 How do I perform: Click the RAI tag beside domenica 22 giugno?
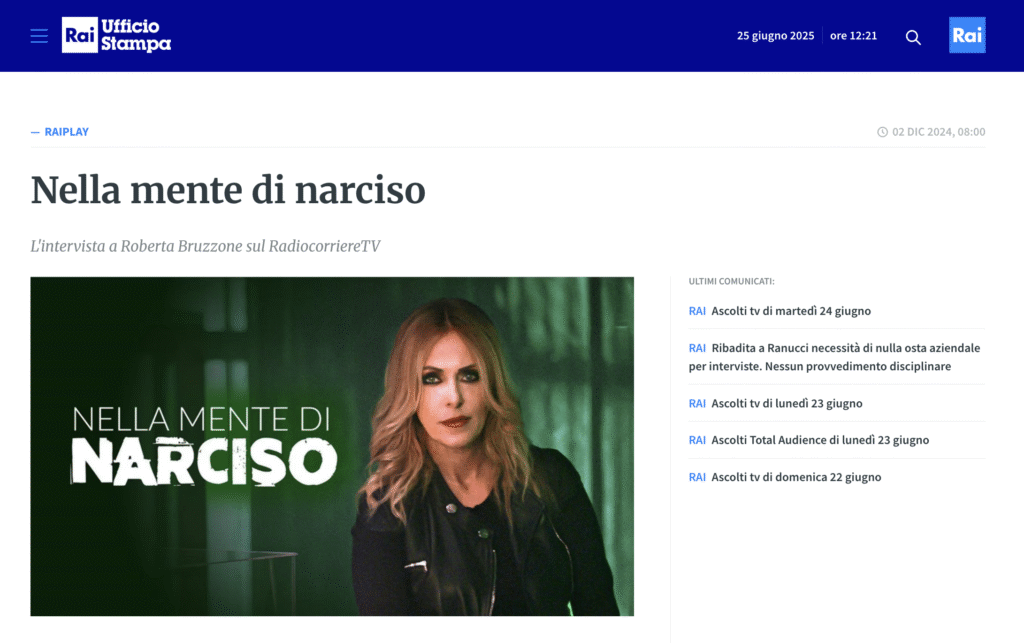click(697, 477)
